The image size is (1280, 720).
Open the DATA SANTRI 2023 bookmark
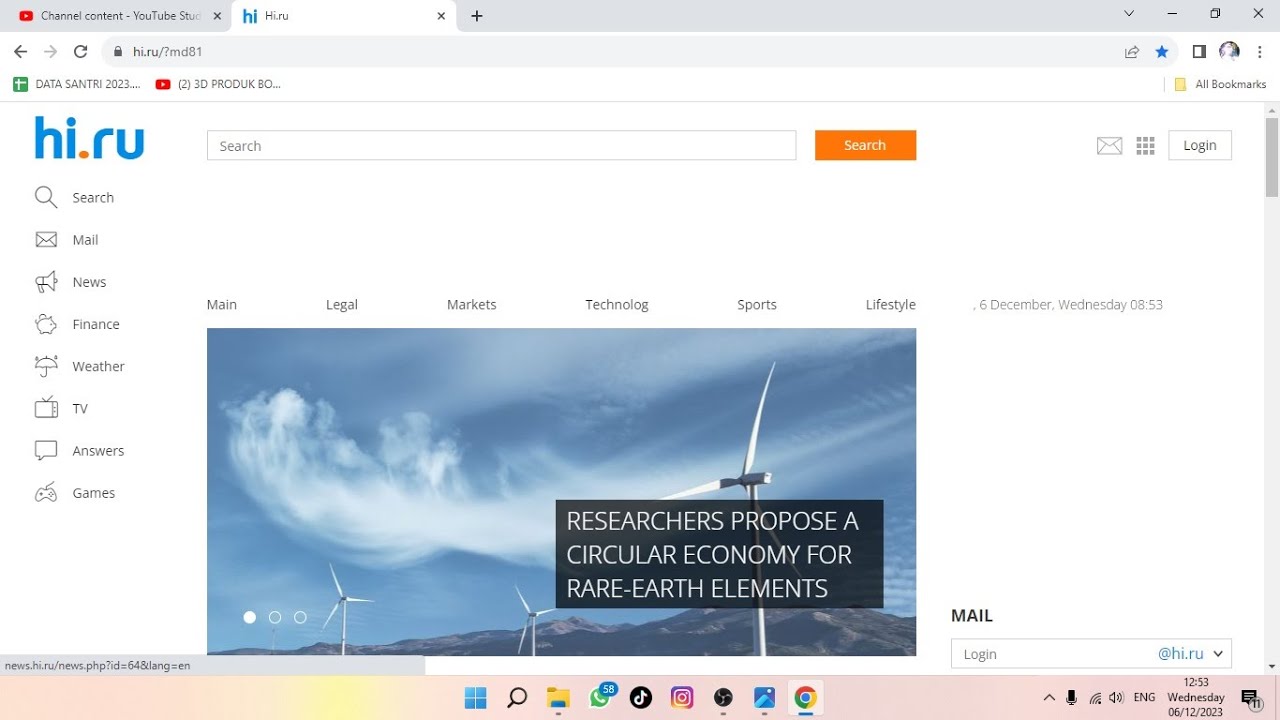click(77, 85)
